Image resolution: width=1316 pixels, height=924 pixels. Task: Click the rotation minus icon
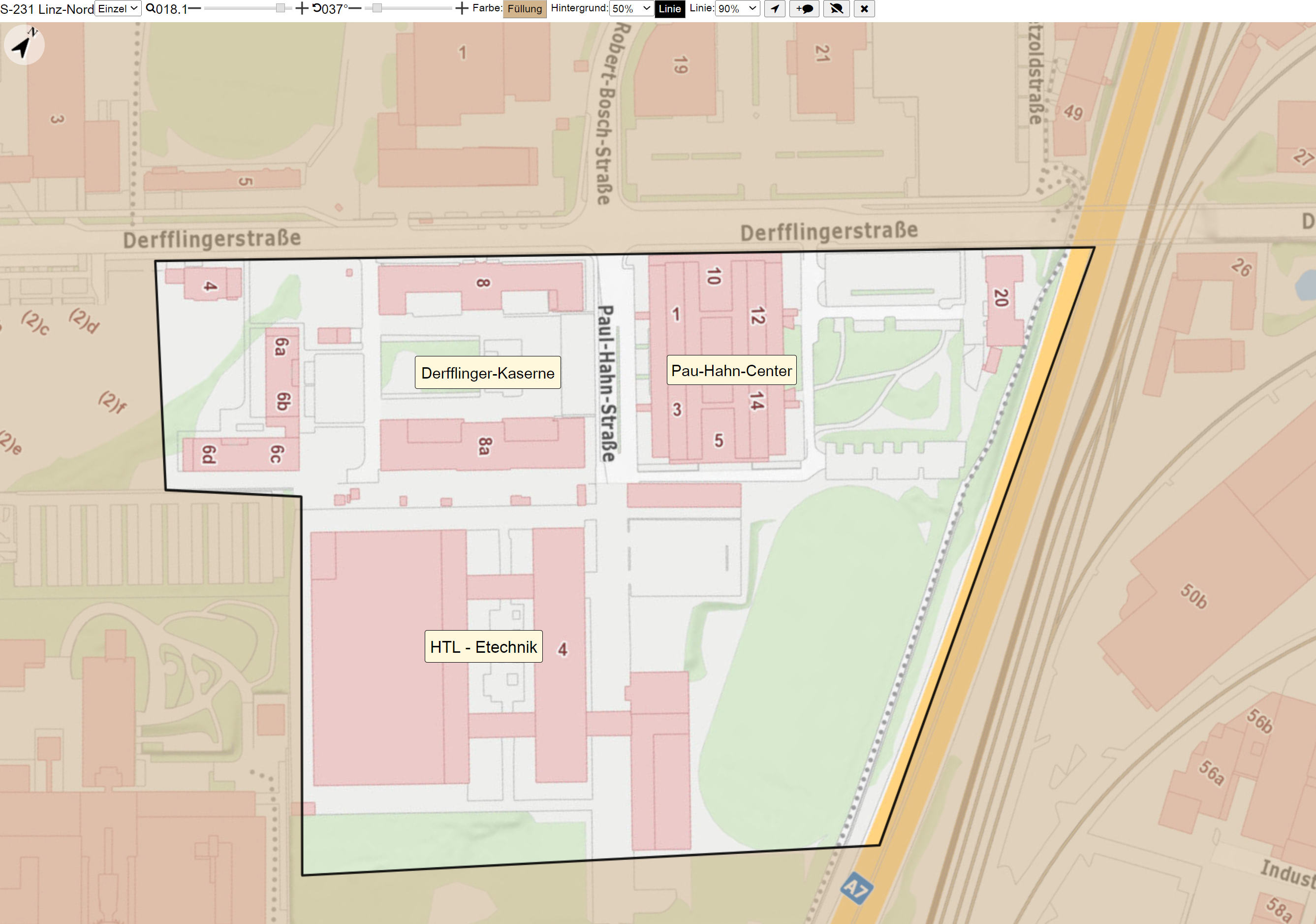355,8
